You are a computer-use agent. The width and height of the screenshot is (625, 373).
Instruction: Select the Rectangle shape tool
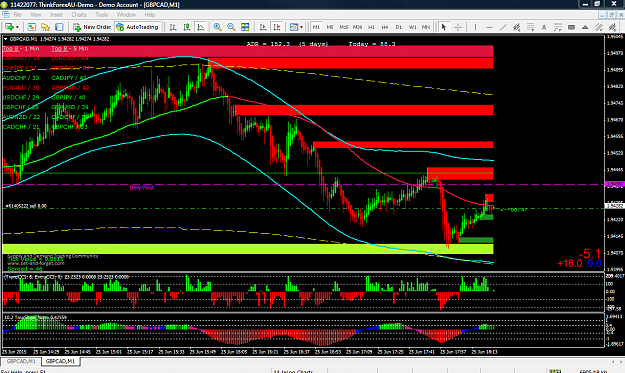click(571, 27)
